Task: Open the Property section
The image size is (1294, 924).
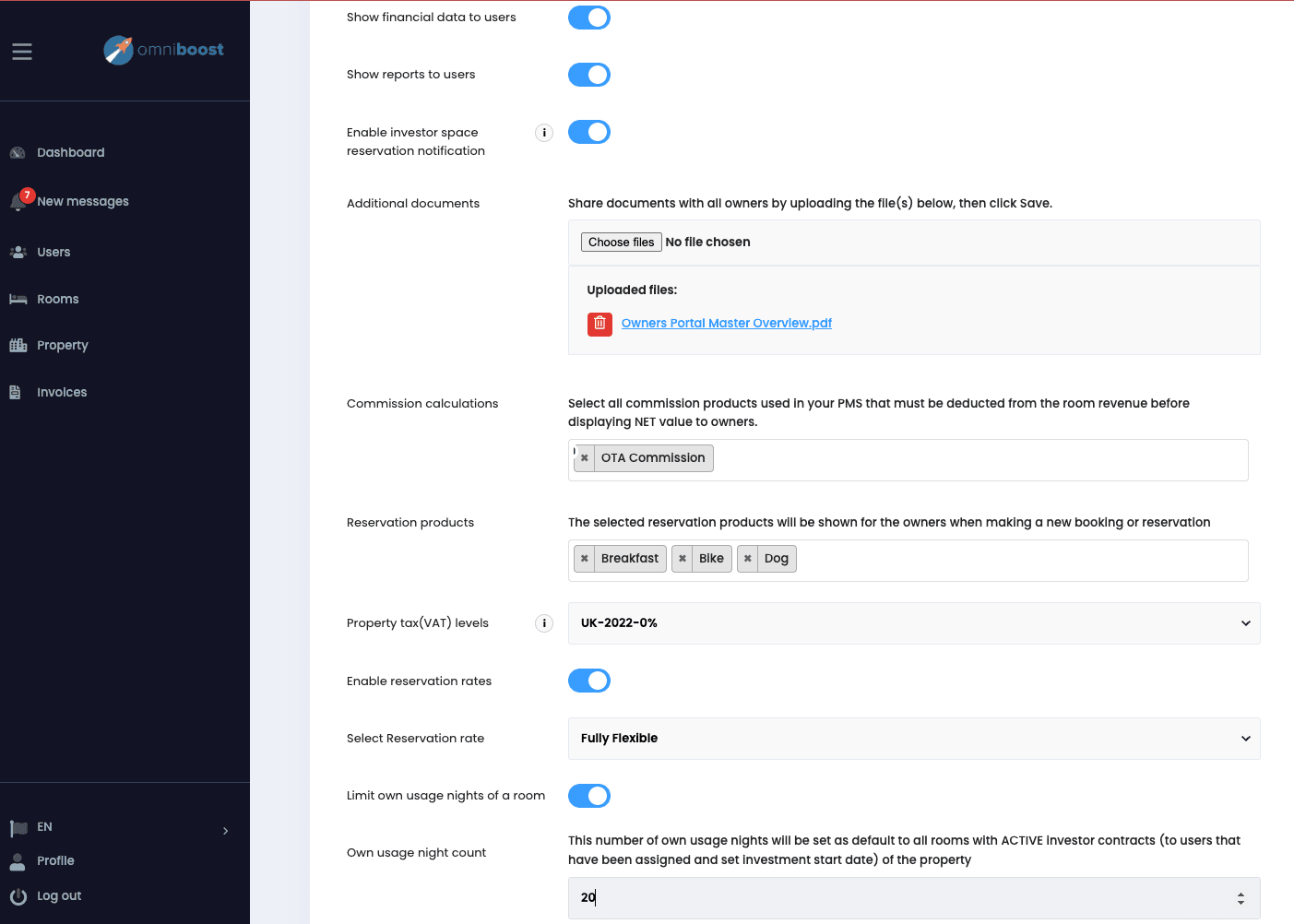Action: click(62, 345)
